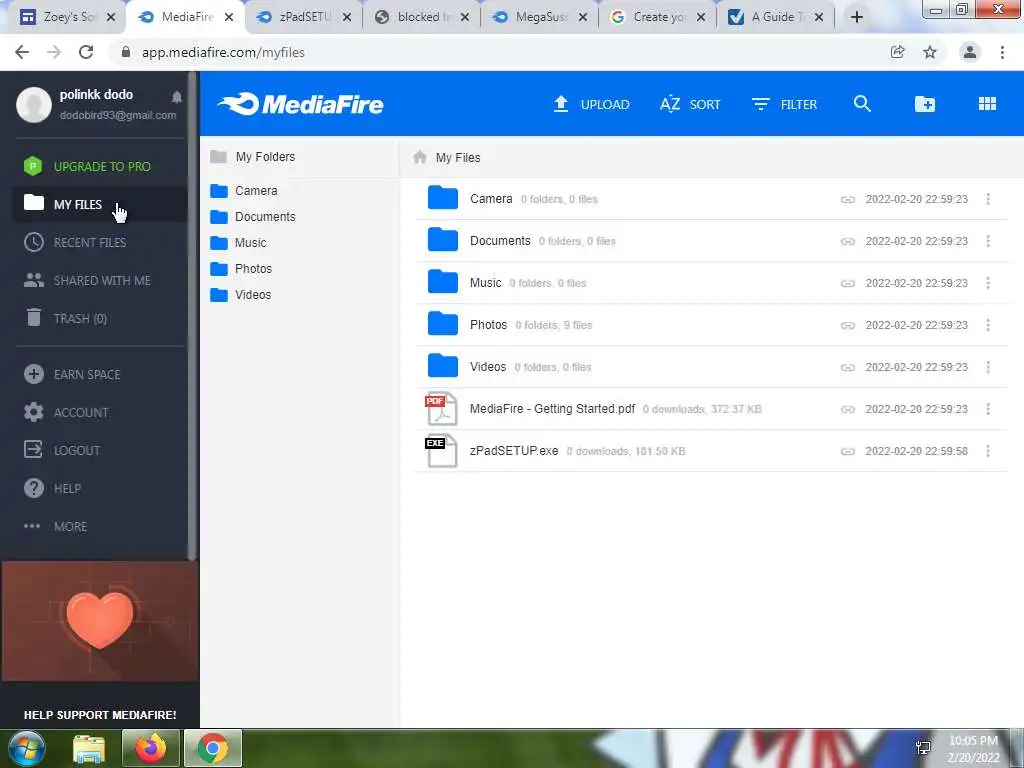Click the share link icon for Photos
1024x768 pixels.
[848, 325]
